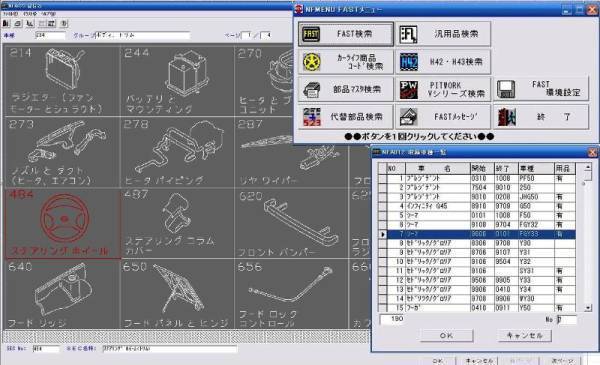The width and height of the screenshot is (600, 365).
Task: Select the 487 ステアリングコラムカバー illustration
Action: click(x=177, y=223)
